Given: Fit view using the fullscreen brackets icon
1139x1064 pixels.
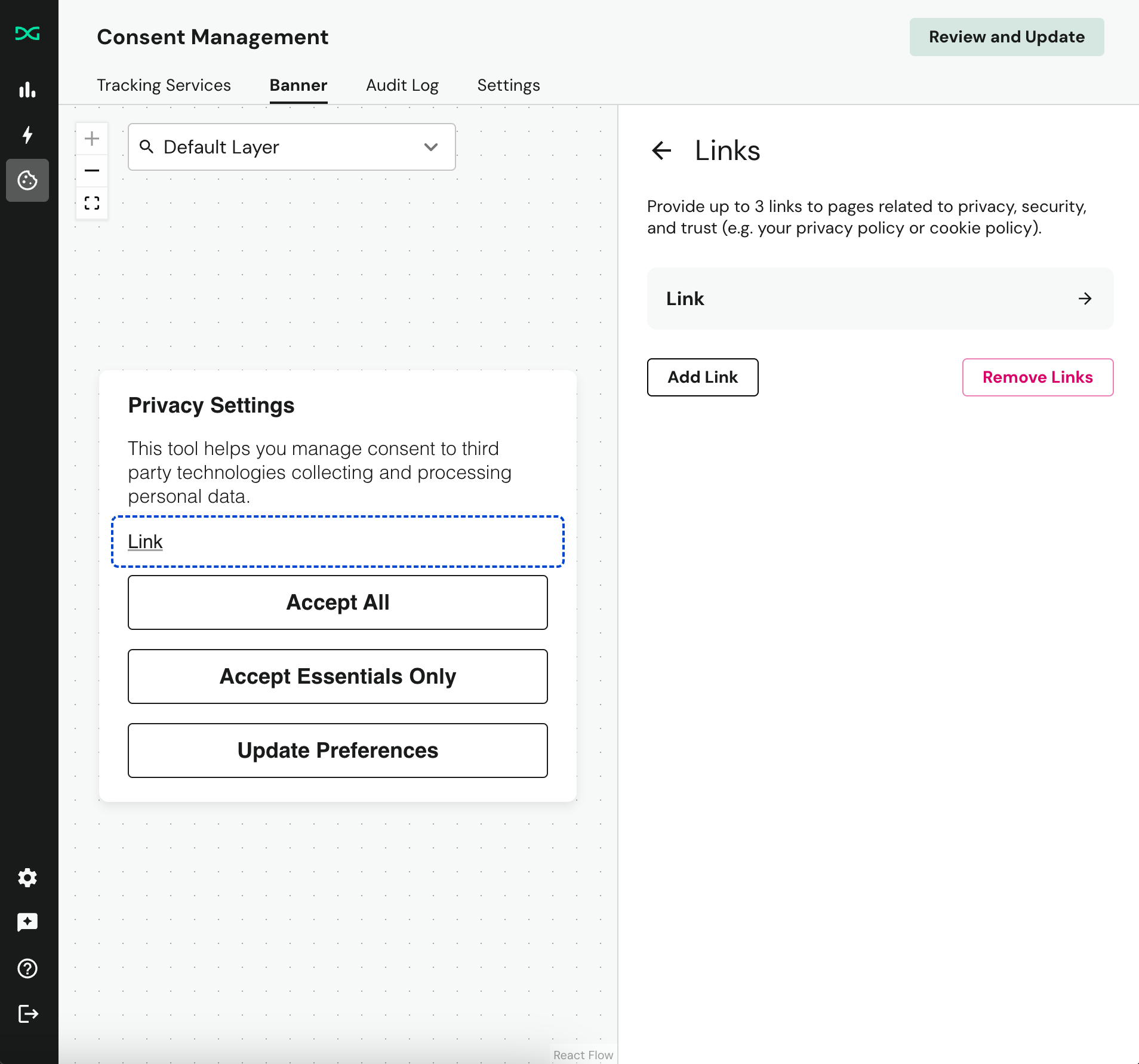Looking at the screenshot, I should point(92,203).
